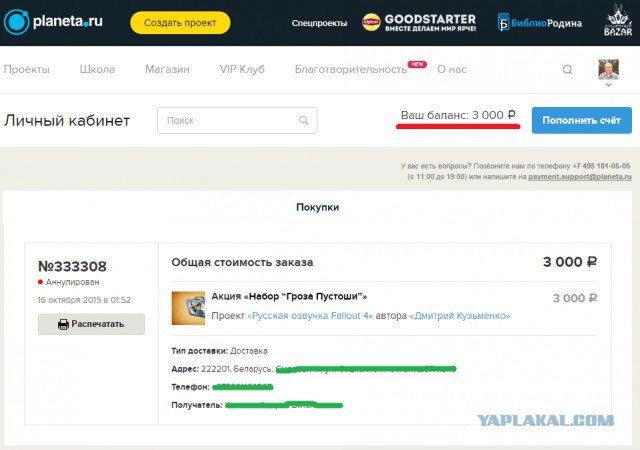Focus the Поиск search field
Image resolution: width=640 pixels, height=450 pixels.
tap(237, 120)
